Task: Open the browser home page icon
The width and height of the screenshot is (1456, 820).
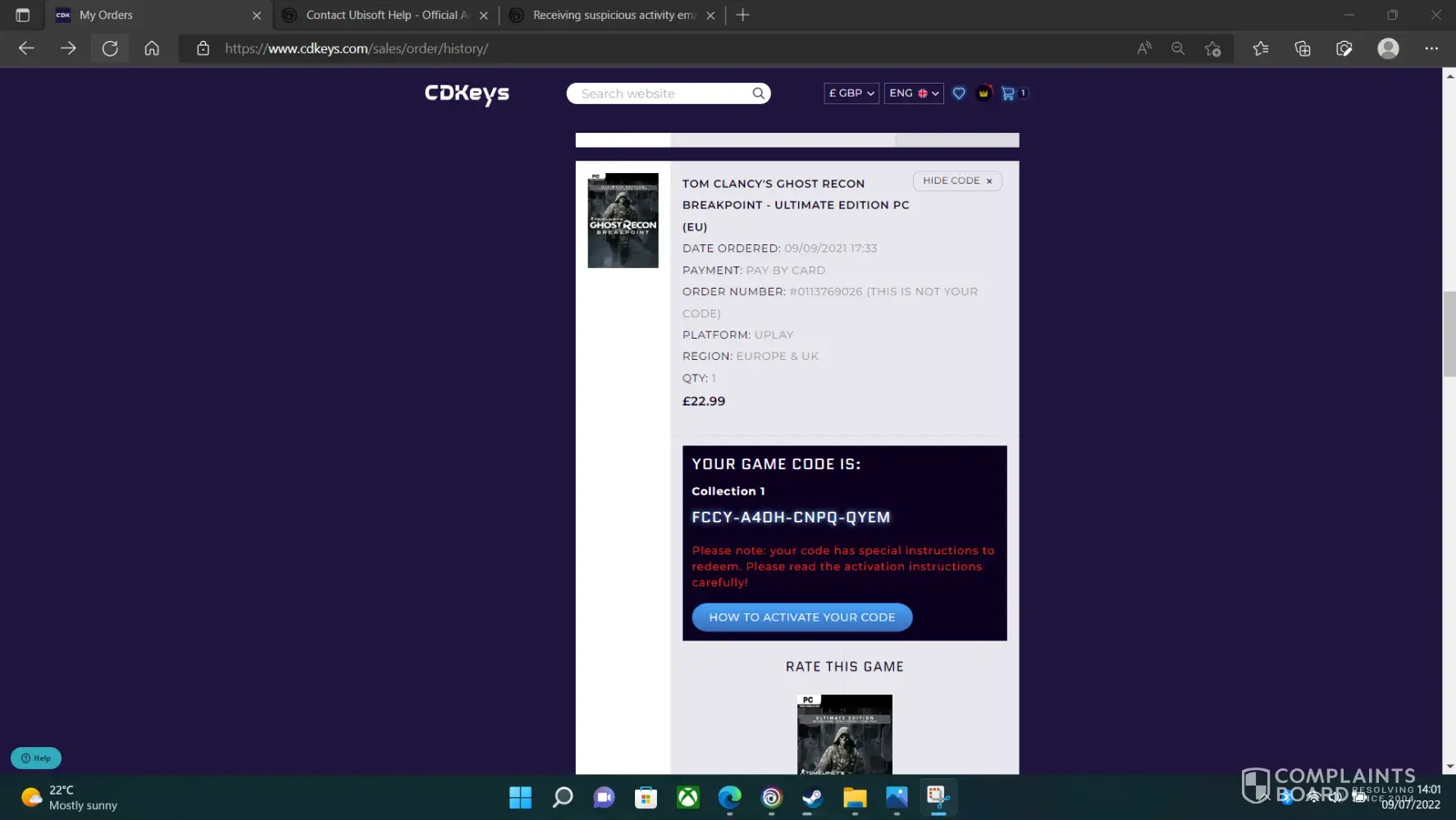Action: (x=152, y=48)
